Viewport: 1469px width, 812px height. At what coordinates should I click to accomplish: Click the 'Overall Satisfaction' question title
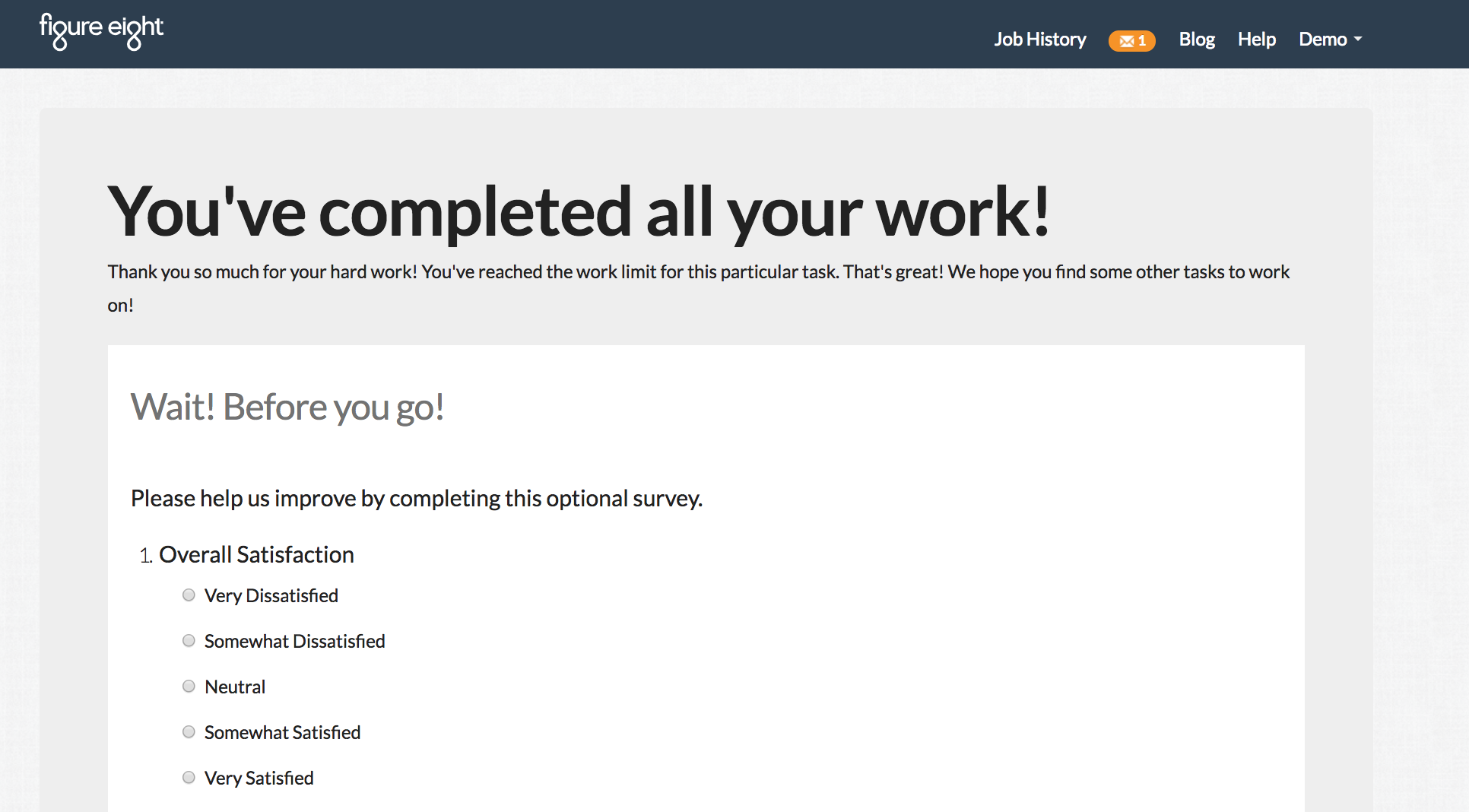(x=256, y=554)
